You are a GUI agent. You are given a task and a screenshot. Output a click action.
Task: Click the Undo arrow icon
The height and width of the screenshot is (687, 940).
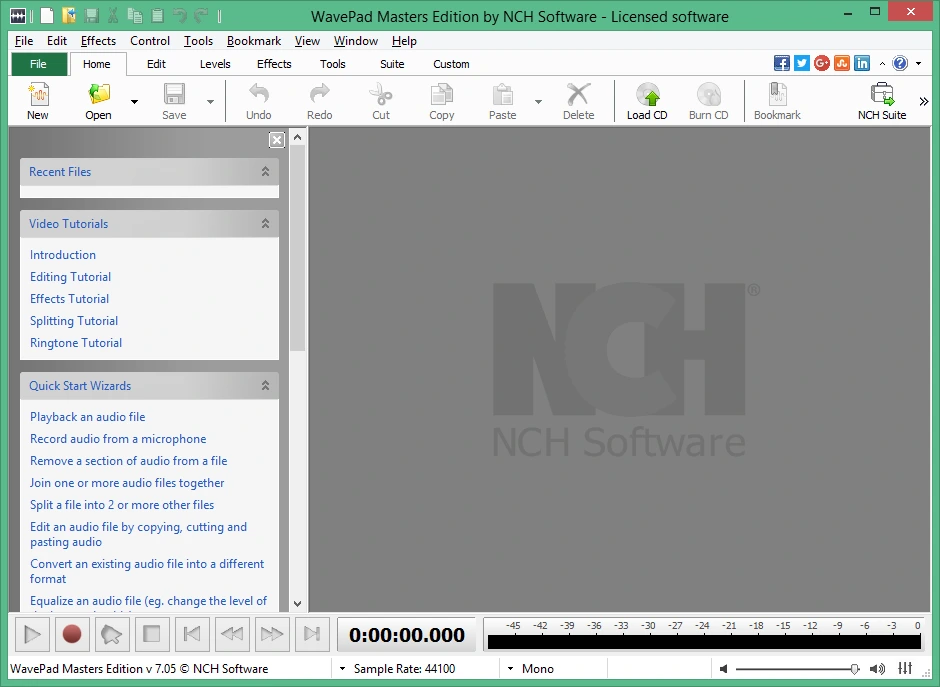click(258, 94)
